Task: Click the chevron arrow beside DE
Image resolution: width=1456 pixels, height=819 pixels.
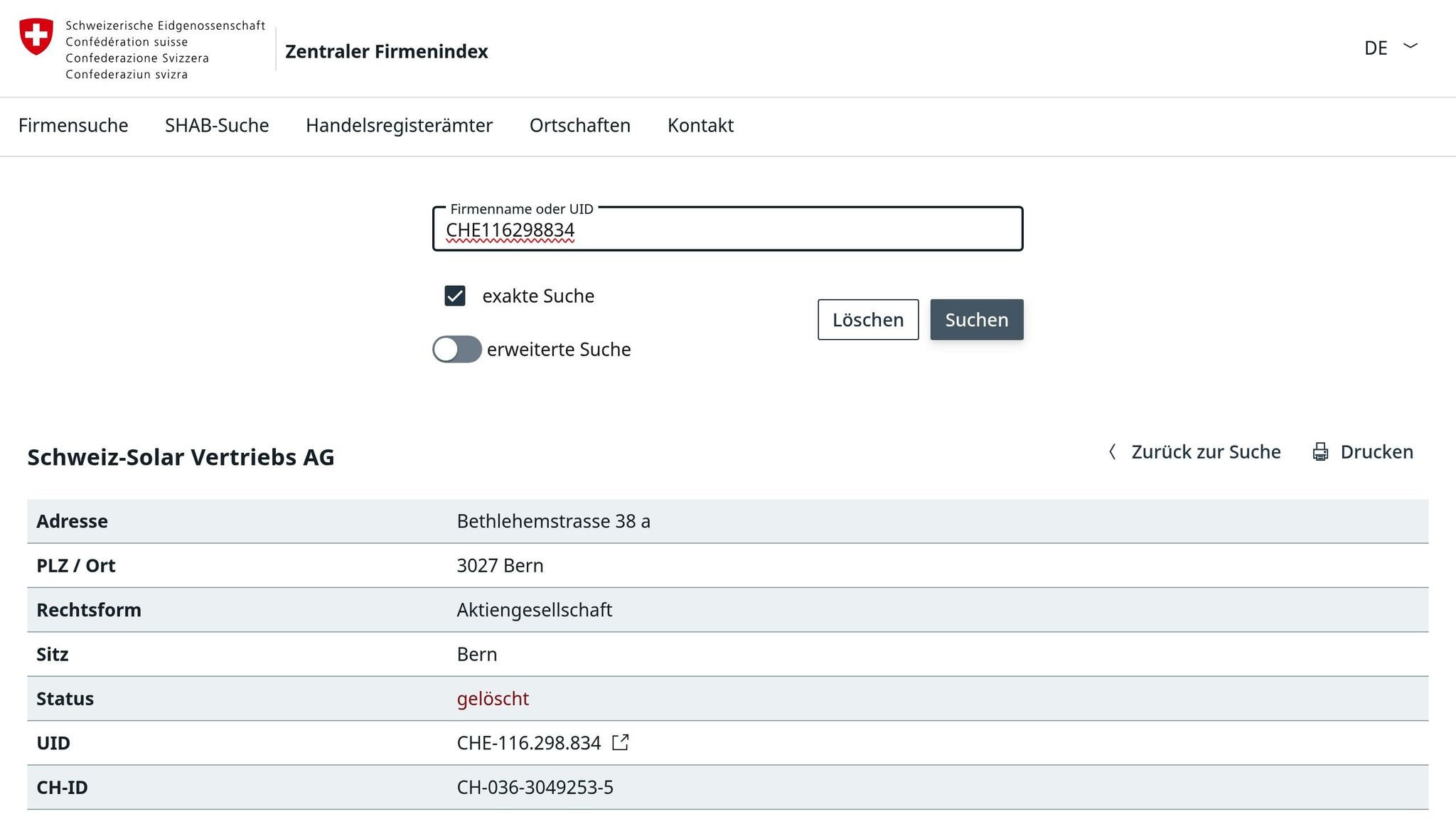Action: click(x=1410, y=46)
